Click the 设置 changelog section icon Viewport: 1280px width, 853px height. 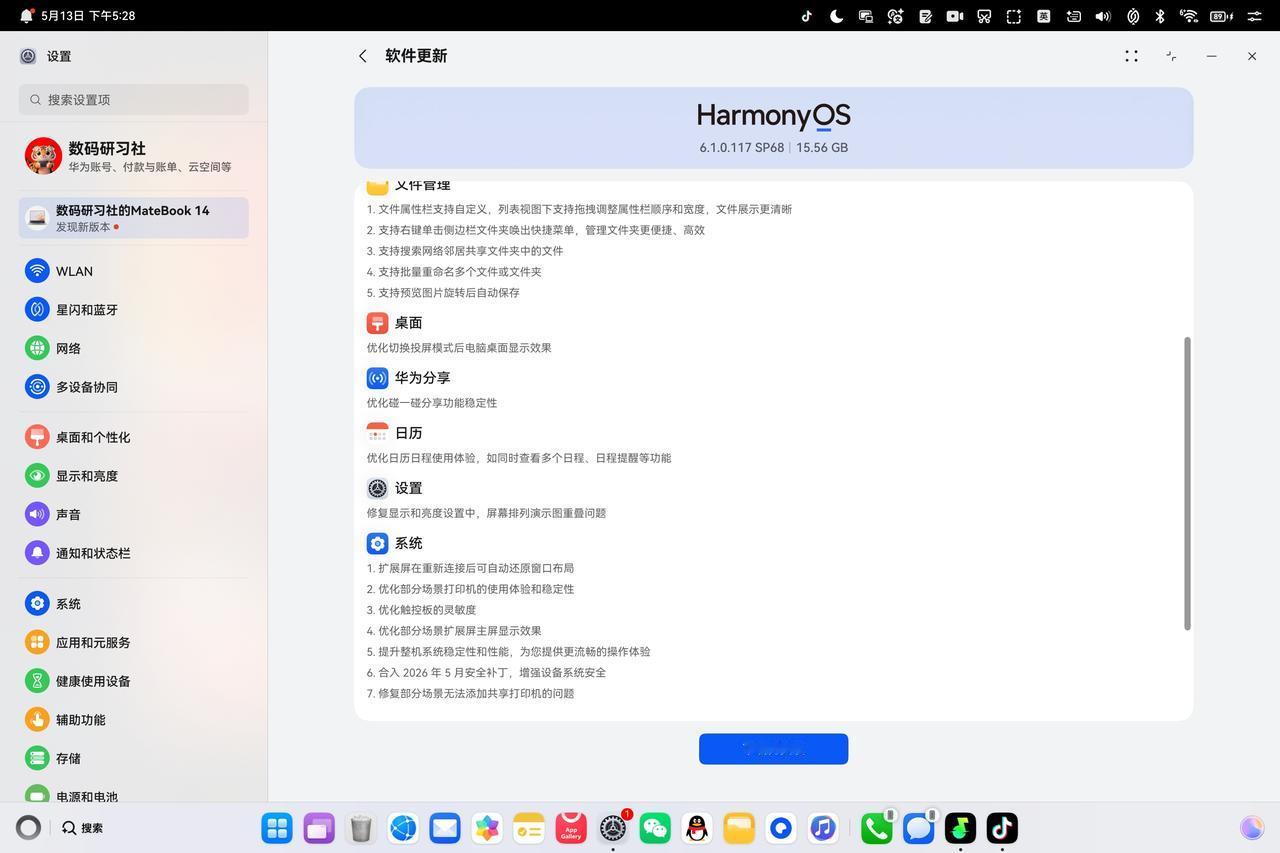(x=377, y=488)
